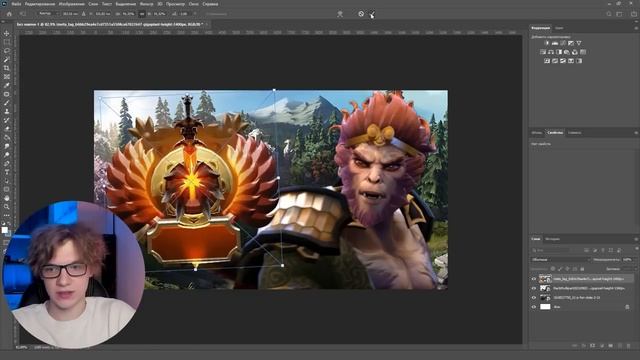
Task: Toggle lock image pixels brush icon
Action: [560, 269]
